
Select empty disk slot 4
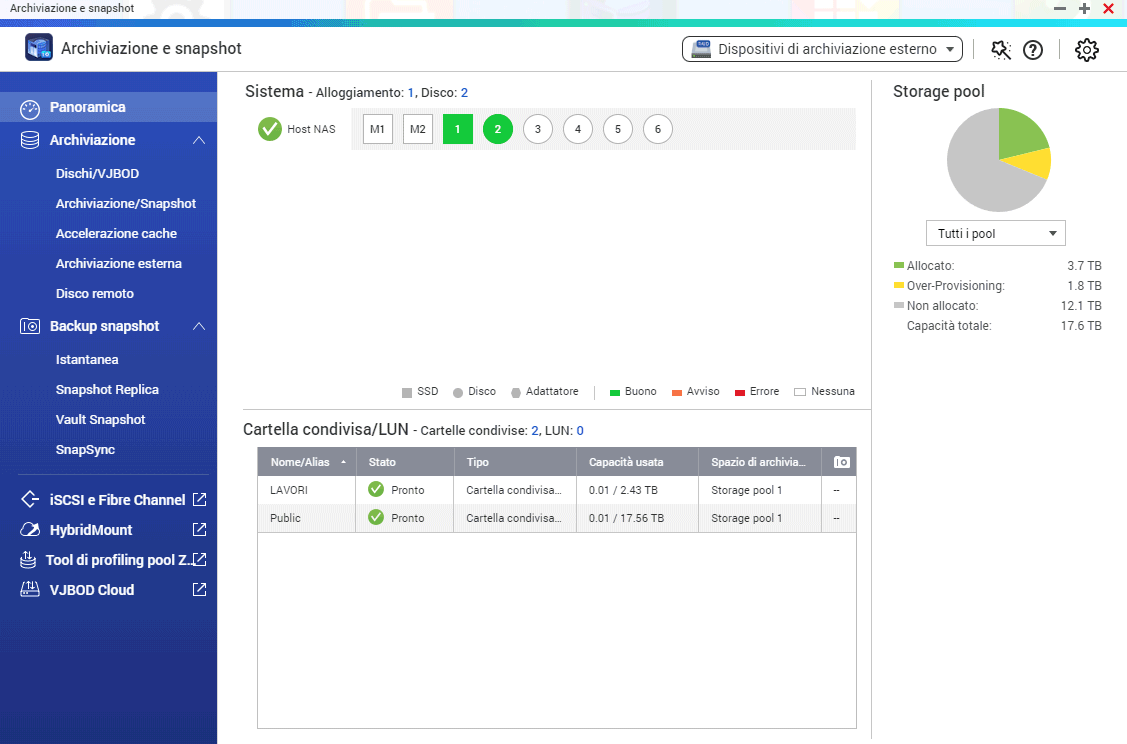pos(578,129)
